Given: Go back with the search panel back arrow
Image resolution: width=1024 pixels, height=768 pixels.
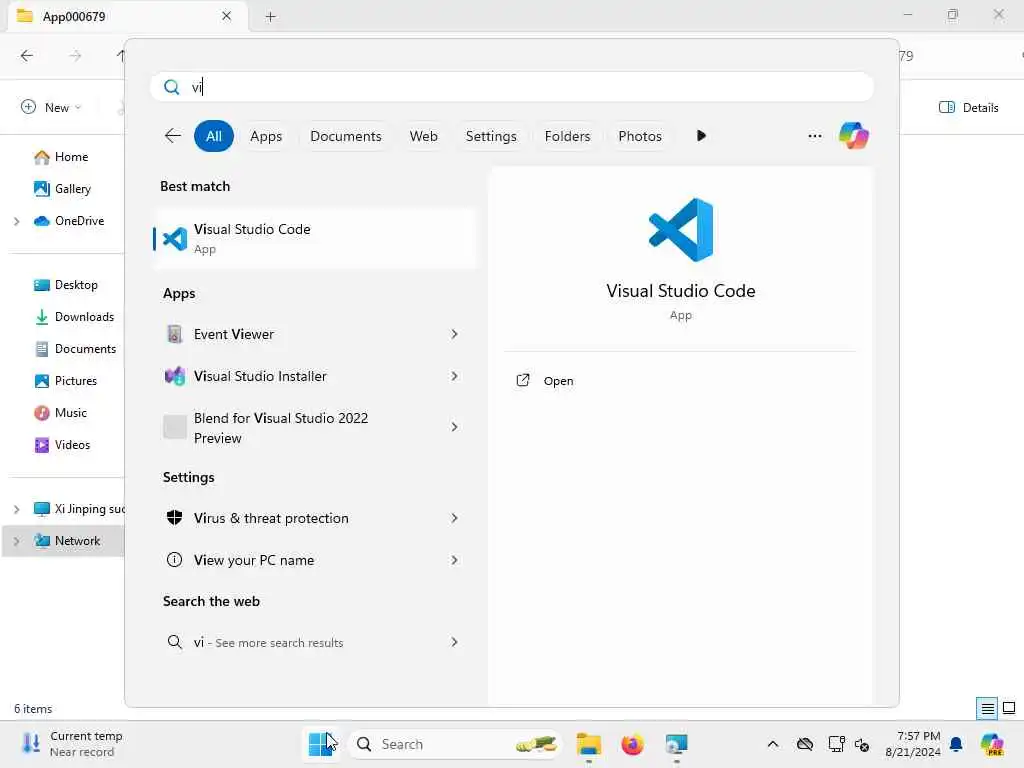Looking at the screenshot, I should [172, 136].
